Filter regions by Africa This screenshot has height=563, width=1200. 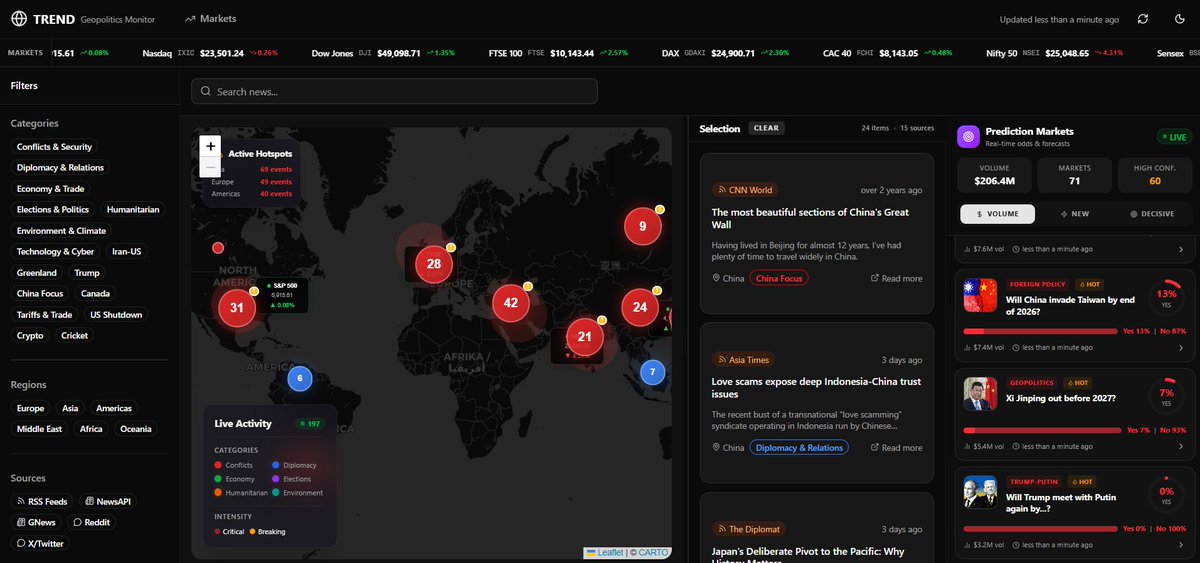click(91, 429)
